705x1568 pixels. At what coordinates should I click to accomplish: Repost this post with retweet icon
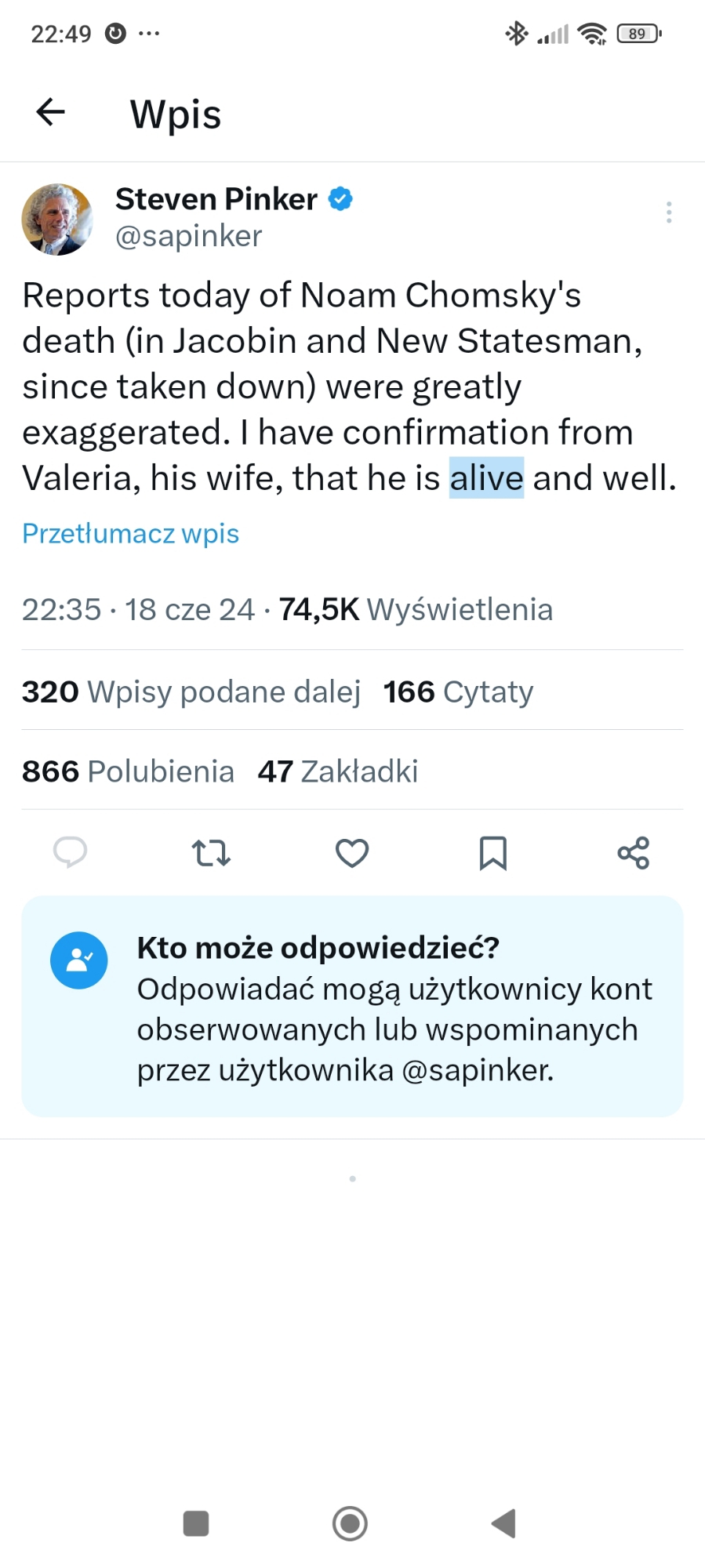coord(211,852)
